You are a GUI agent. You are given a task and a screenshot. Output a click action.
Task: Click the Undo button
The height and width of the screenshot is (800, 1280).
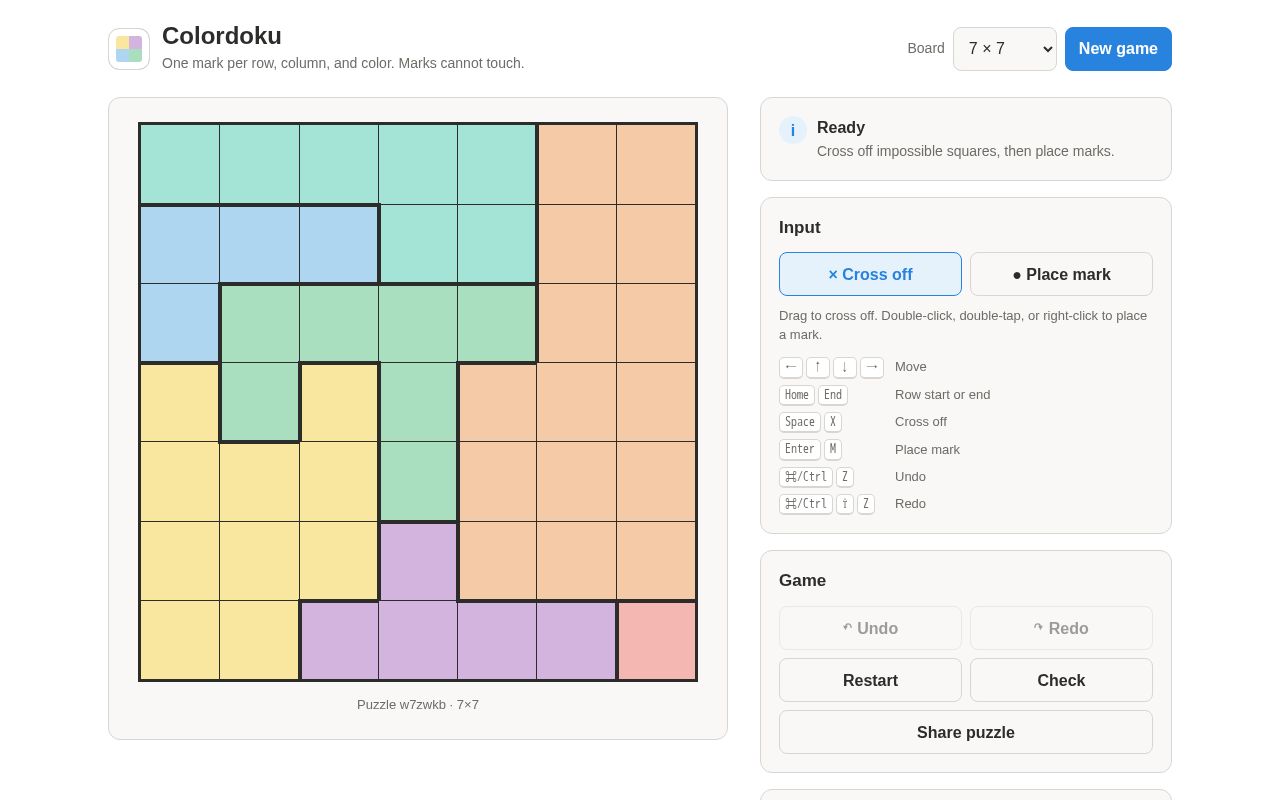[x=870, y=628]
